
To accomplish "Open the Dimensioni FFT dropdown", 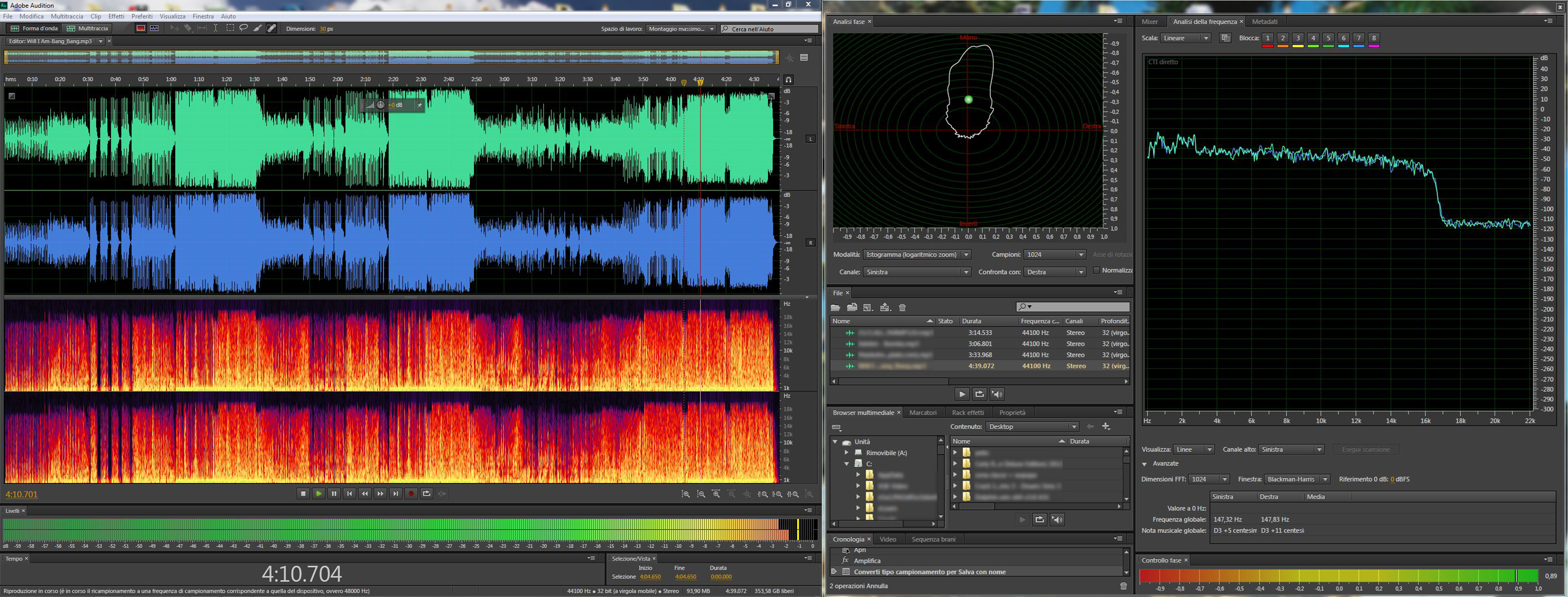I will [1209, 479].
